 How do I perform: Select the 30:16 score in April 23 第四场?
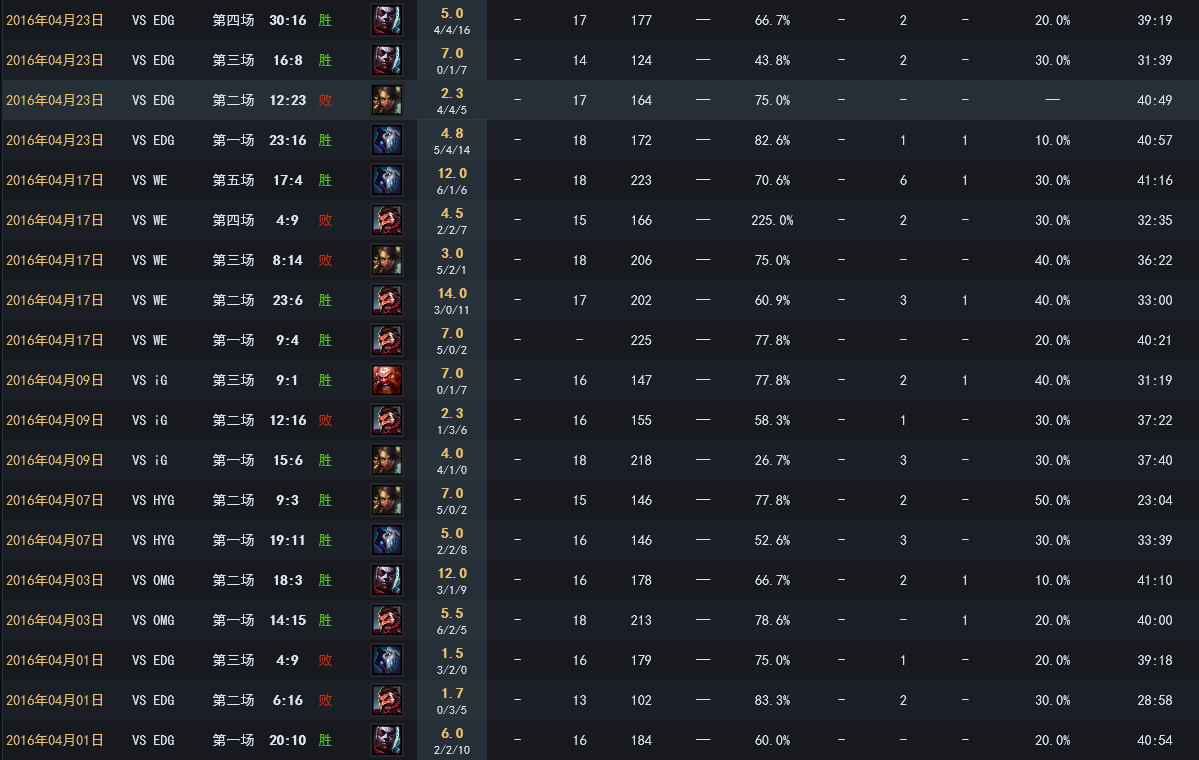coord(288,20)
